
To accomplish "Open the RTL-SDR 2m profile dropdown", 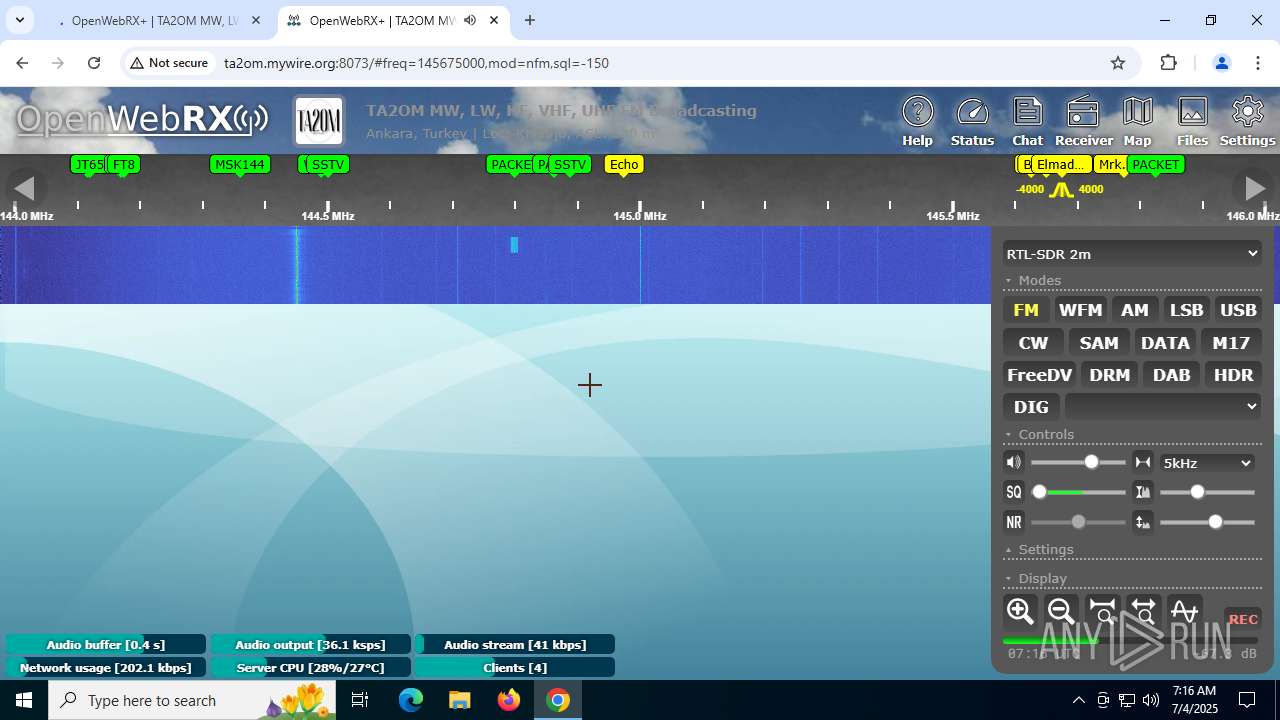I will click(x=1132, y=254).
